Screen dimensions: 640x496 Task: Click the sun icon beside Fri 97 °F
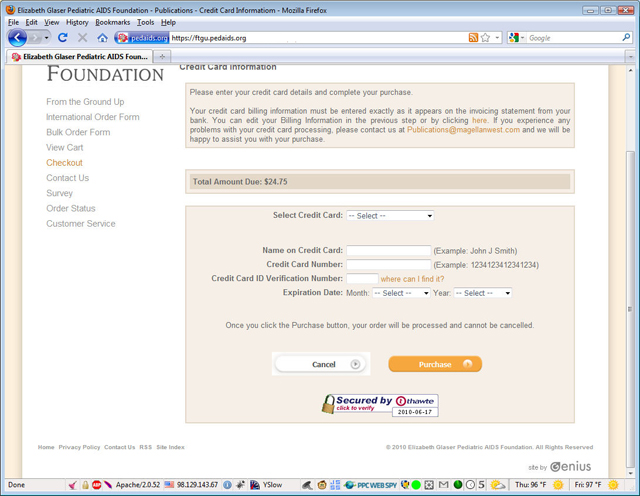(x=613, y=485)
